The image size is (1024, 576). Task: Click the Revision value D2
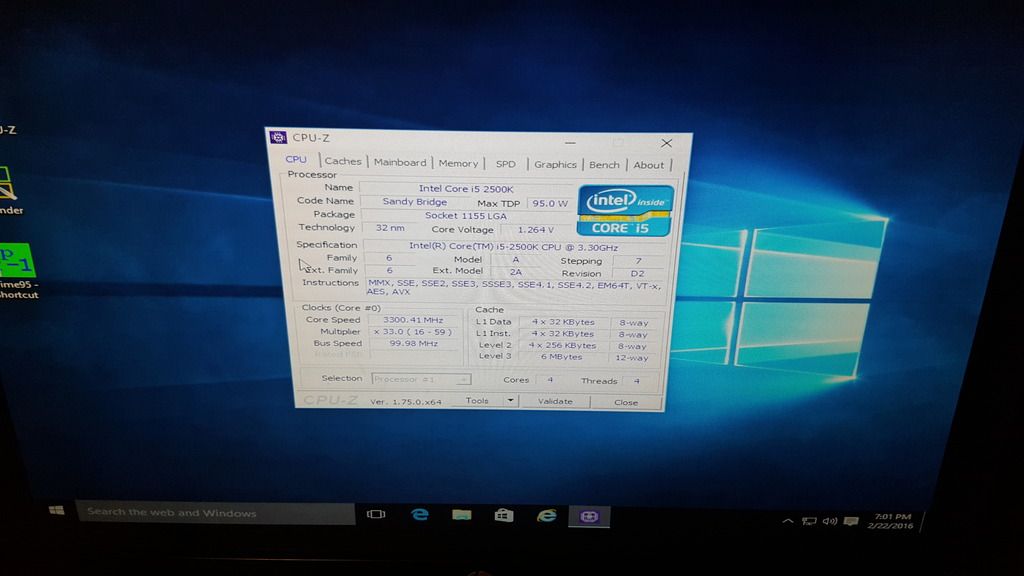[x=637, y=274]
